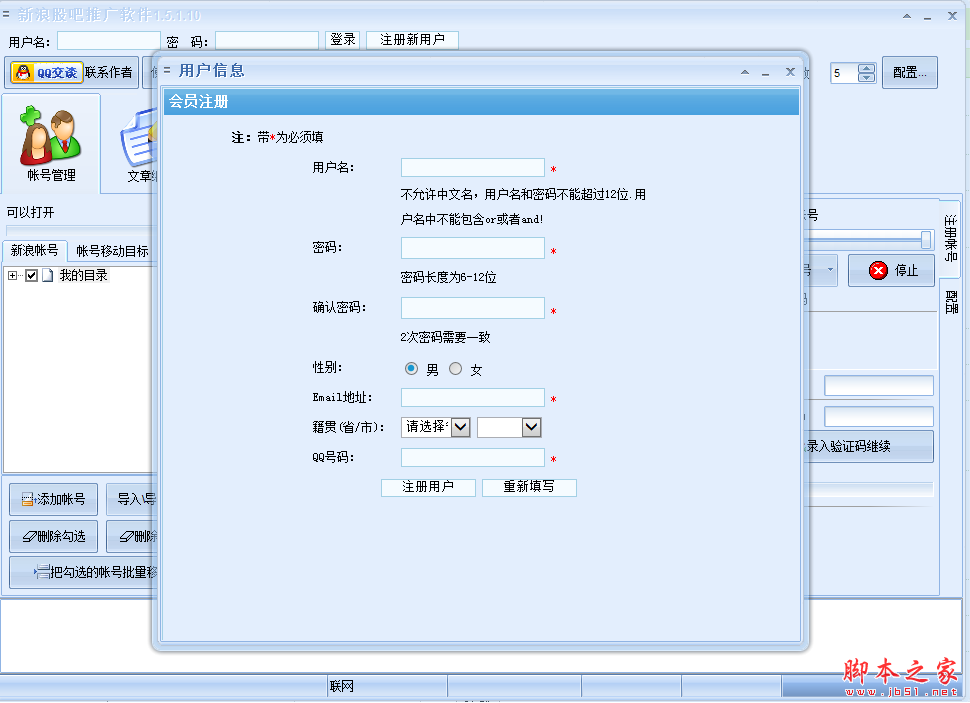Click the slider handle beside the 注册帐号 tab
The width and height of the screenshot is (970, 703).
click(926, 240)
